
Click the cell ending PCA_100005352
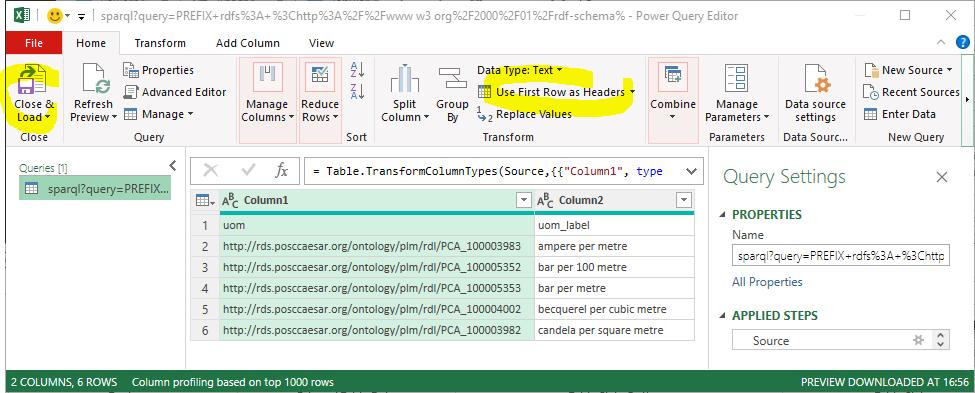[x=377, y=267]
